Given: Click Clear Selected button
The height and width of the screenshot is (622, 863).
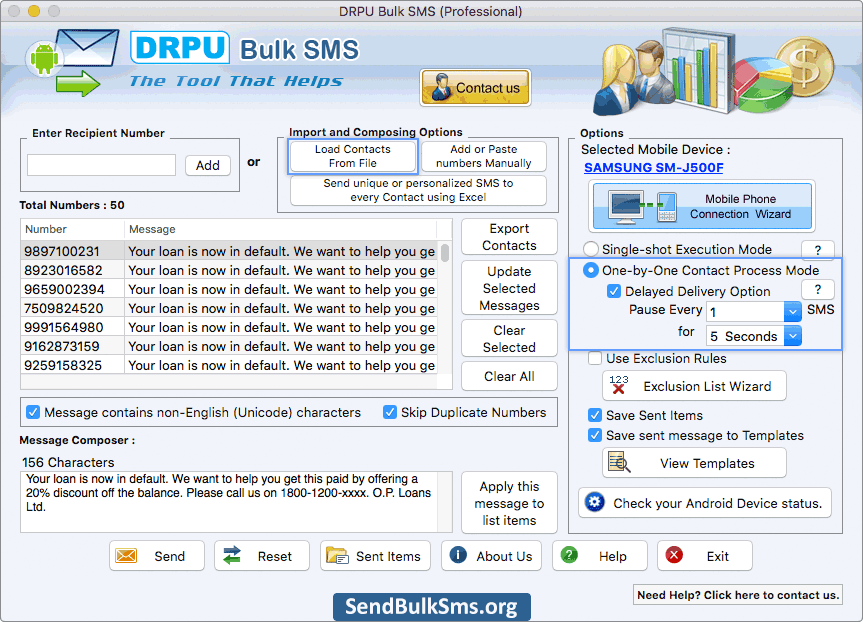Looking at the screenshot, I should 509,339.
